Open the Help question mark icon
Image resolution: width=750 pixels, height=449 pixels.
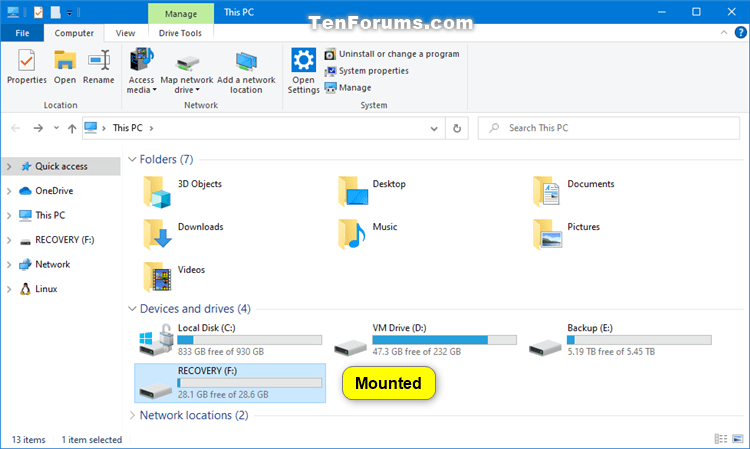pos(740,33)
